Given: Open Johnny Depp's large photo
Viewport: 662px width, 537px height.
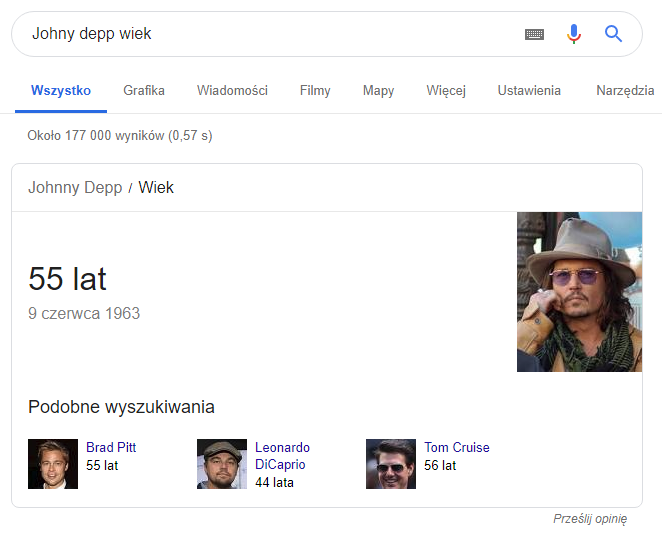Looking at the screenshot, I should [579, 292].
